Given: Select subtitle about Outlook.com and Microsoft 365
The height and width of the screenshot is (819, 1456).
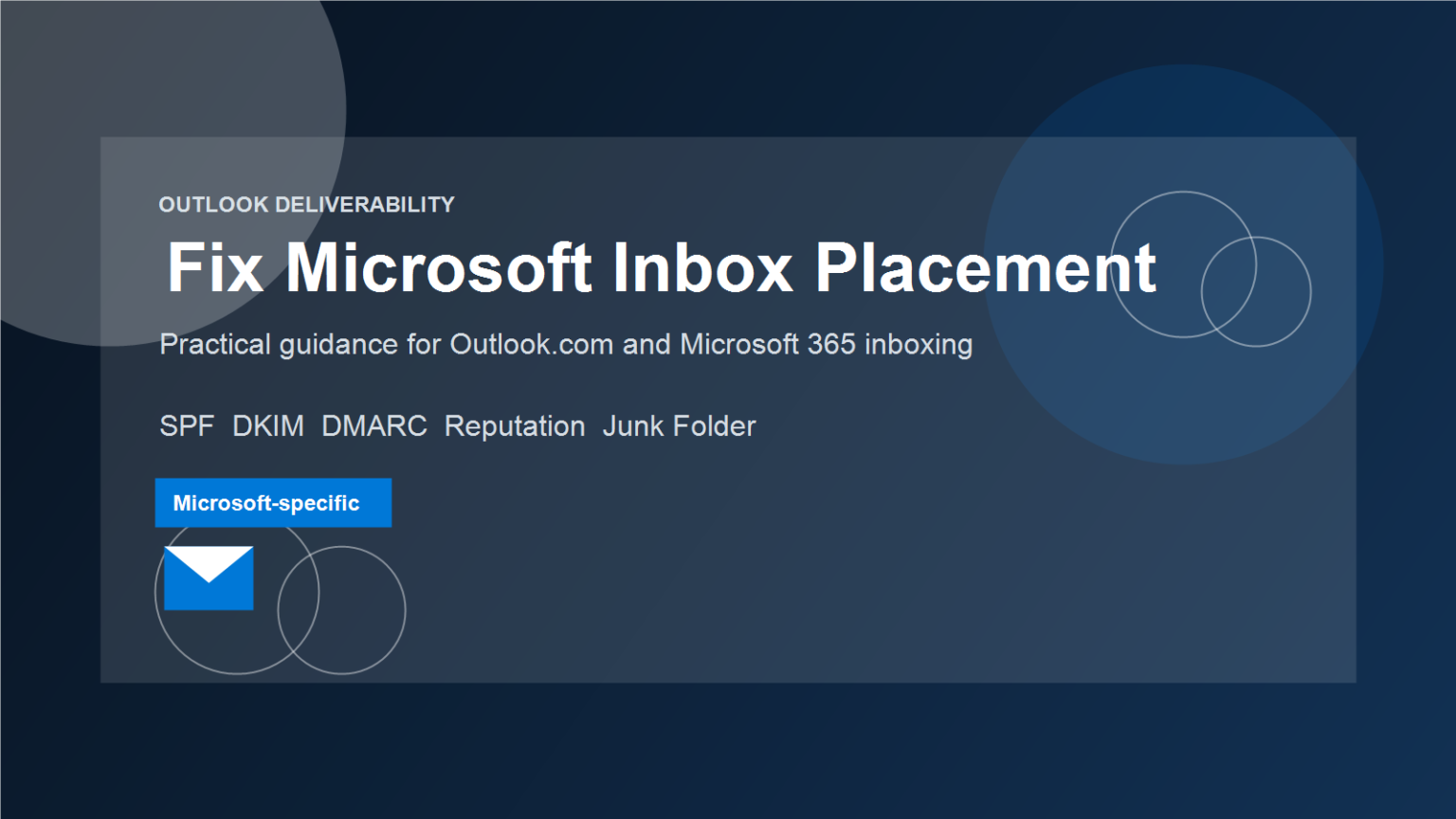Looking at the screenshot, I should tap(566, 344).
